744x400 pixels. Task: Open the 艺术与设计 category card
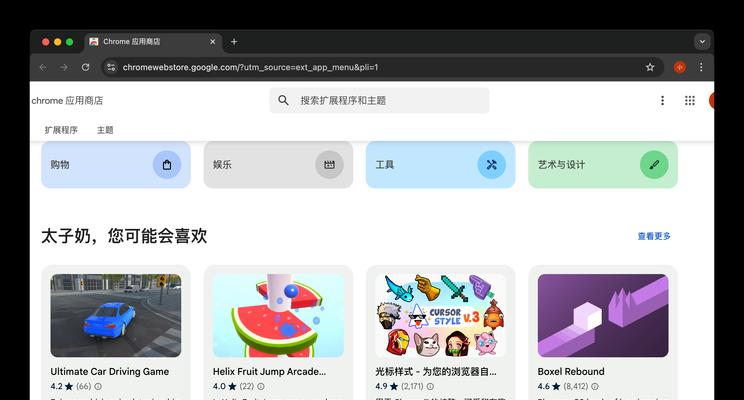click(x=603, y=165)
